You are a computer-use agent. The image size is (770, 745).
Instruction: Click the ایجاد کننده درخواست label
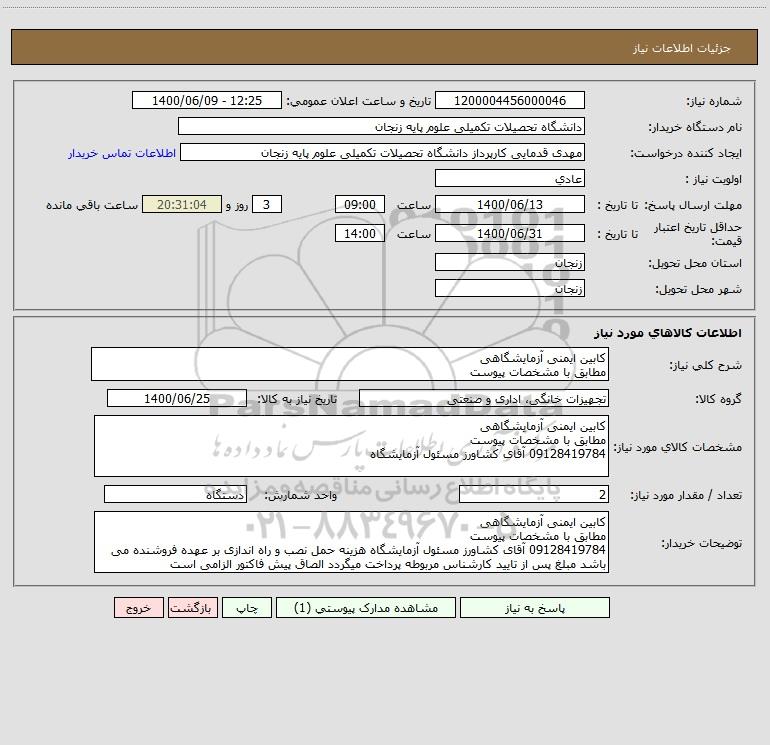pyautogui.click(x=686, y=154)
